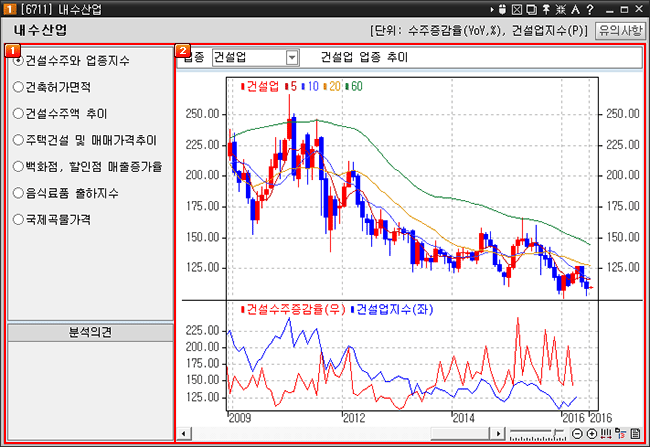Click the chart data count icon
650x447 pixels.
tap(621, 434)
